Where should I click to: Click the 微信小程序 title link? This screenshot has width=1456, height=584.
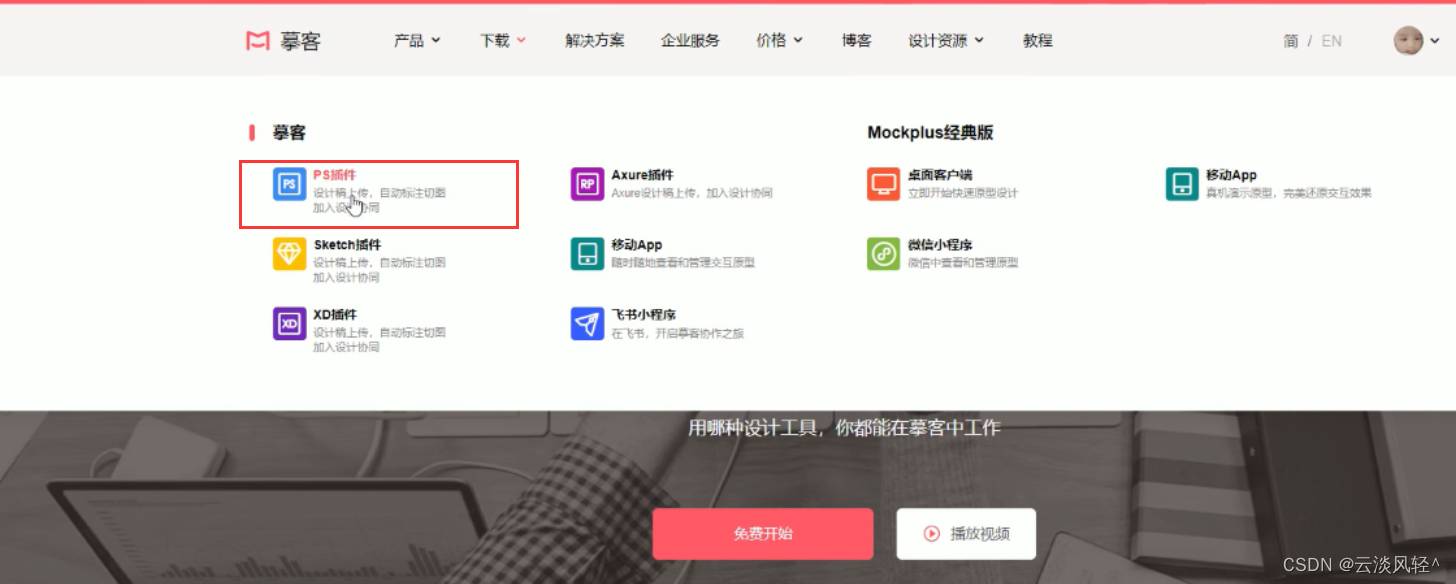(940, 245)
